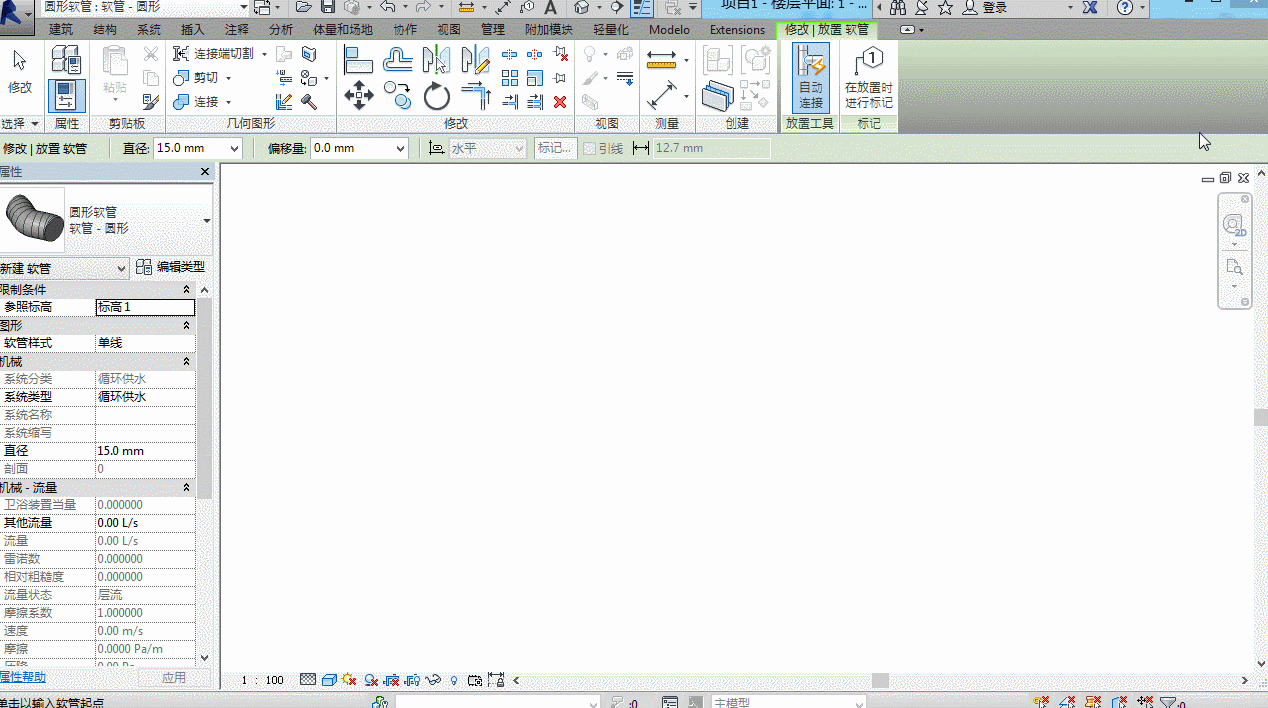The image size is (1268, 708).
Task: Click the Align tool icon
Action: click(358, 60)
